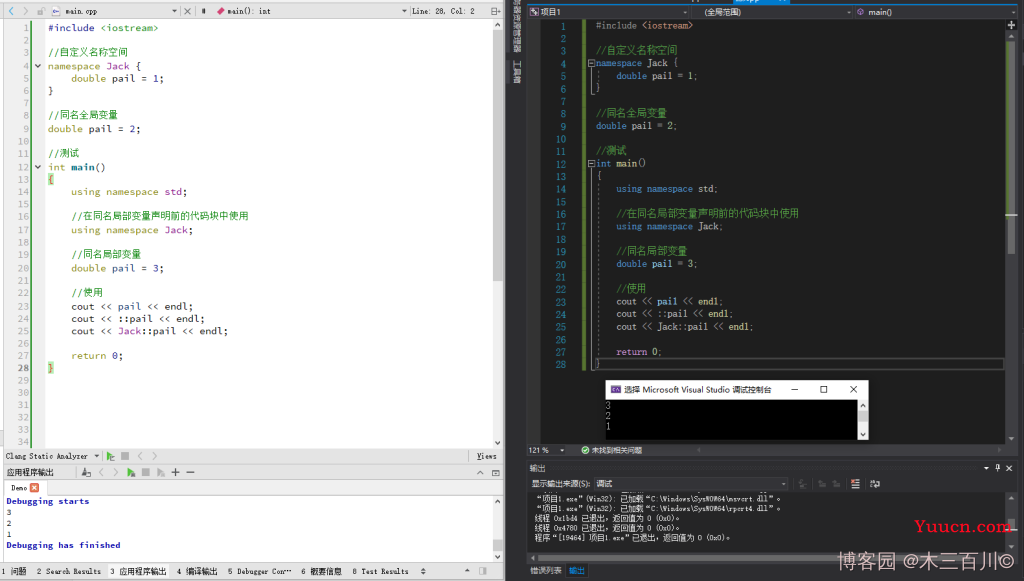Toggle the file lock icon beside main.cpp
The height and width of the screenshot is (581, 1024).
(x=40, y=11)
